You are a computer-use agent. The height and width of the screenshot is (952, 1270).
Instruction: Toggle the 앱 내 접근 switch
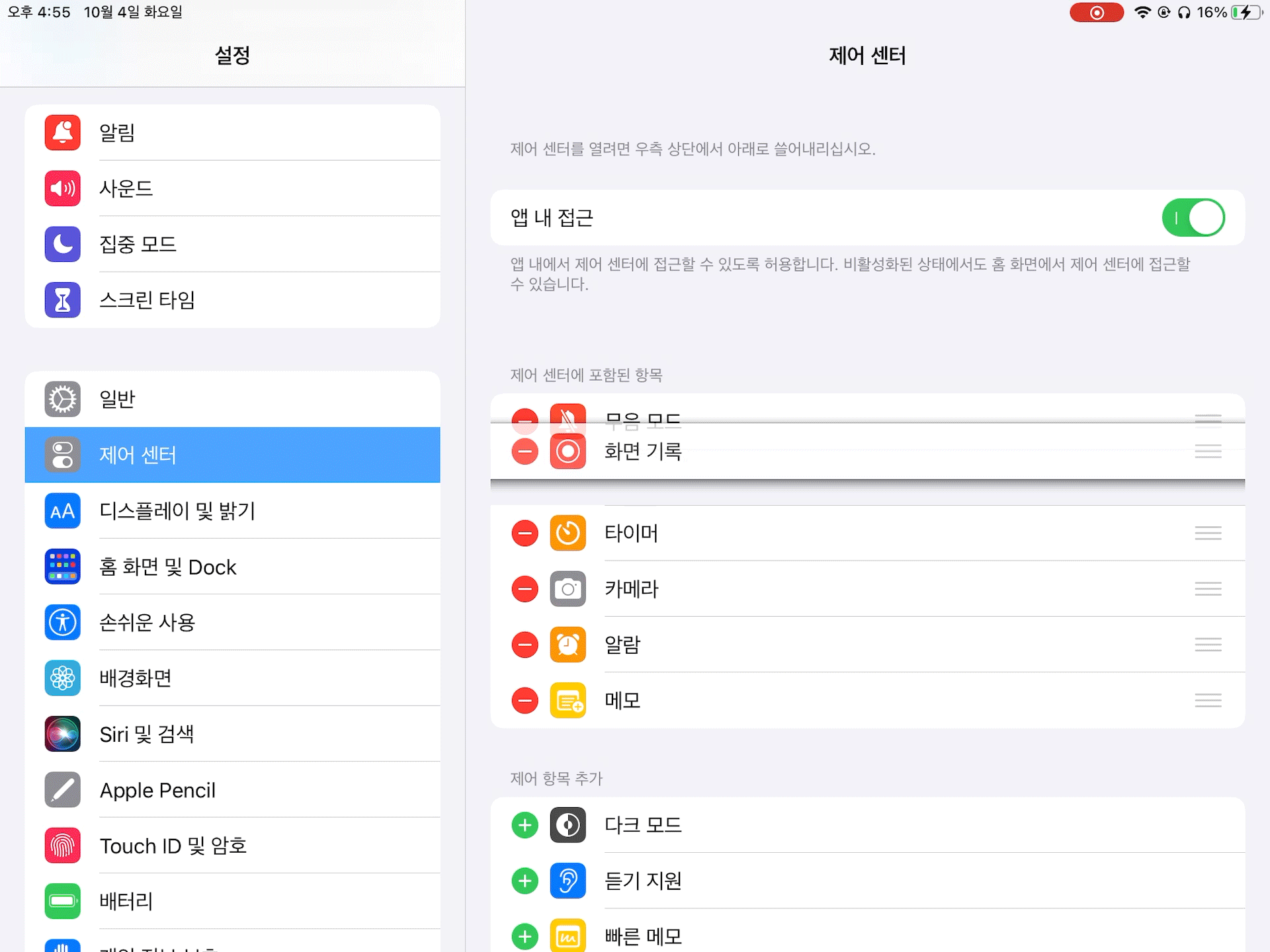tap(1193, 218)
